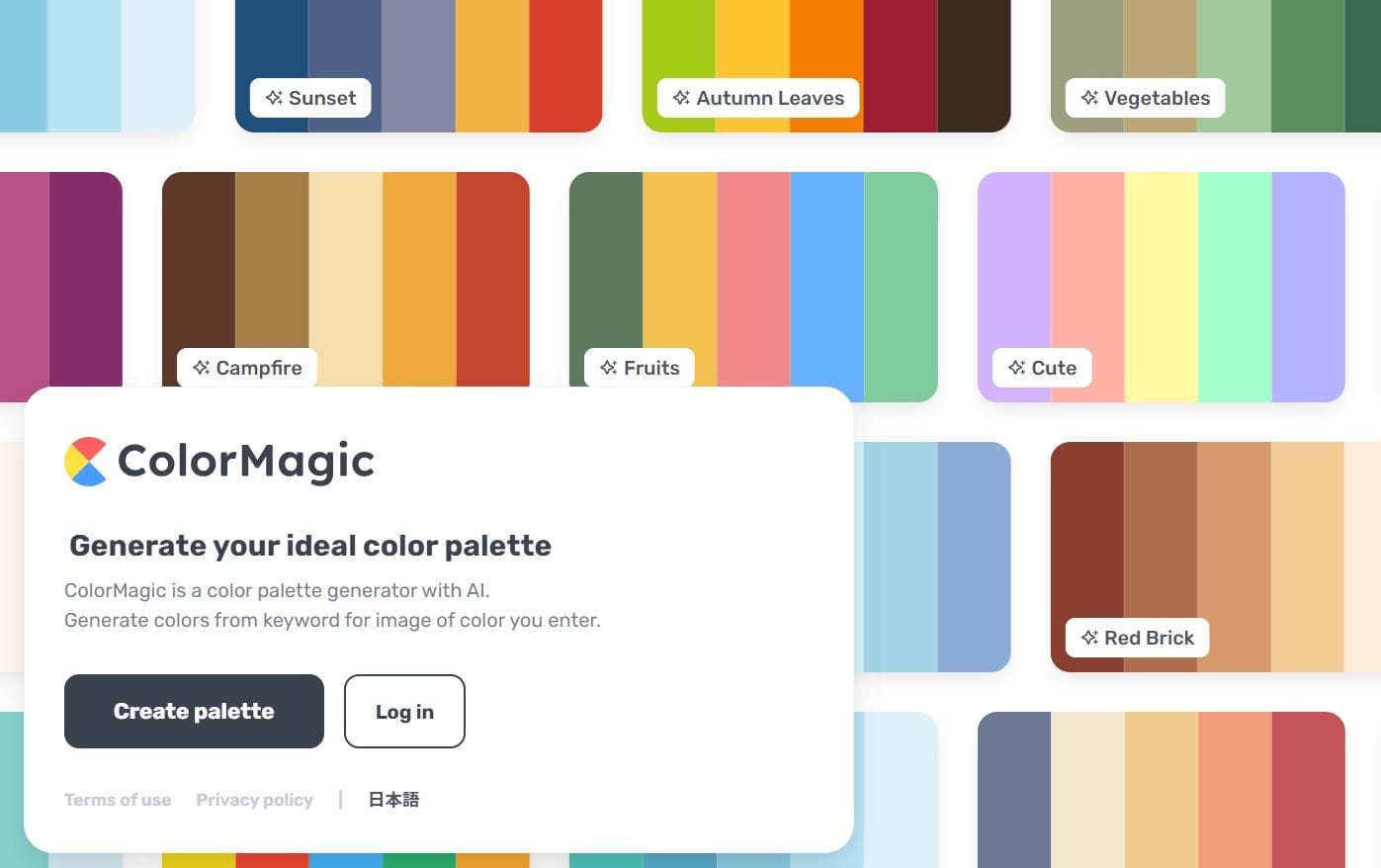
Task: Select the red swatch in Sunset palette
Action: pyautogui.click(x=565, y=59)
